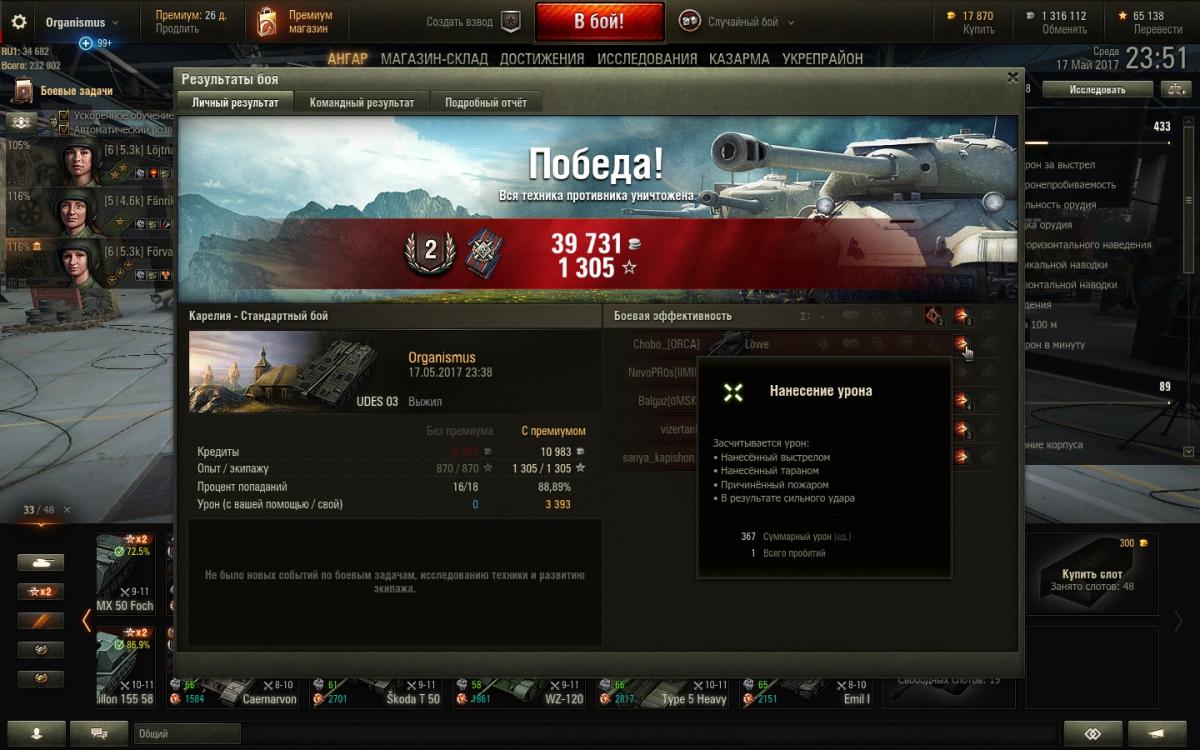Click the Исследовать button
Viewport: 1200px width, 750px height.
[1097, 90]
